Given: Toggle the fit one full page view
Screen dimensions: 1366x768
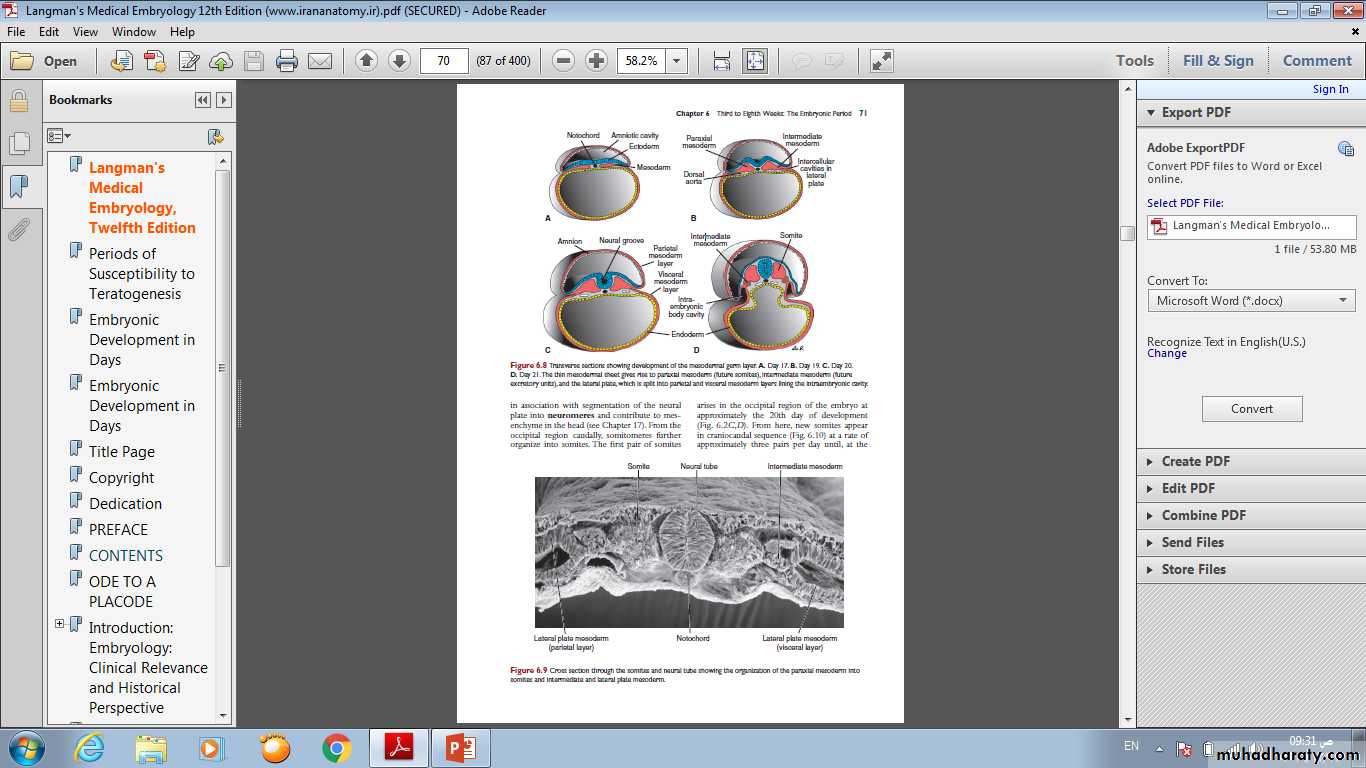Looking at the screenshot, I should [754, 61].
